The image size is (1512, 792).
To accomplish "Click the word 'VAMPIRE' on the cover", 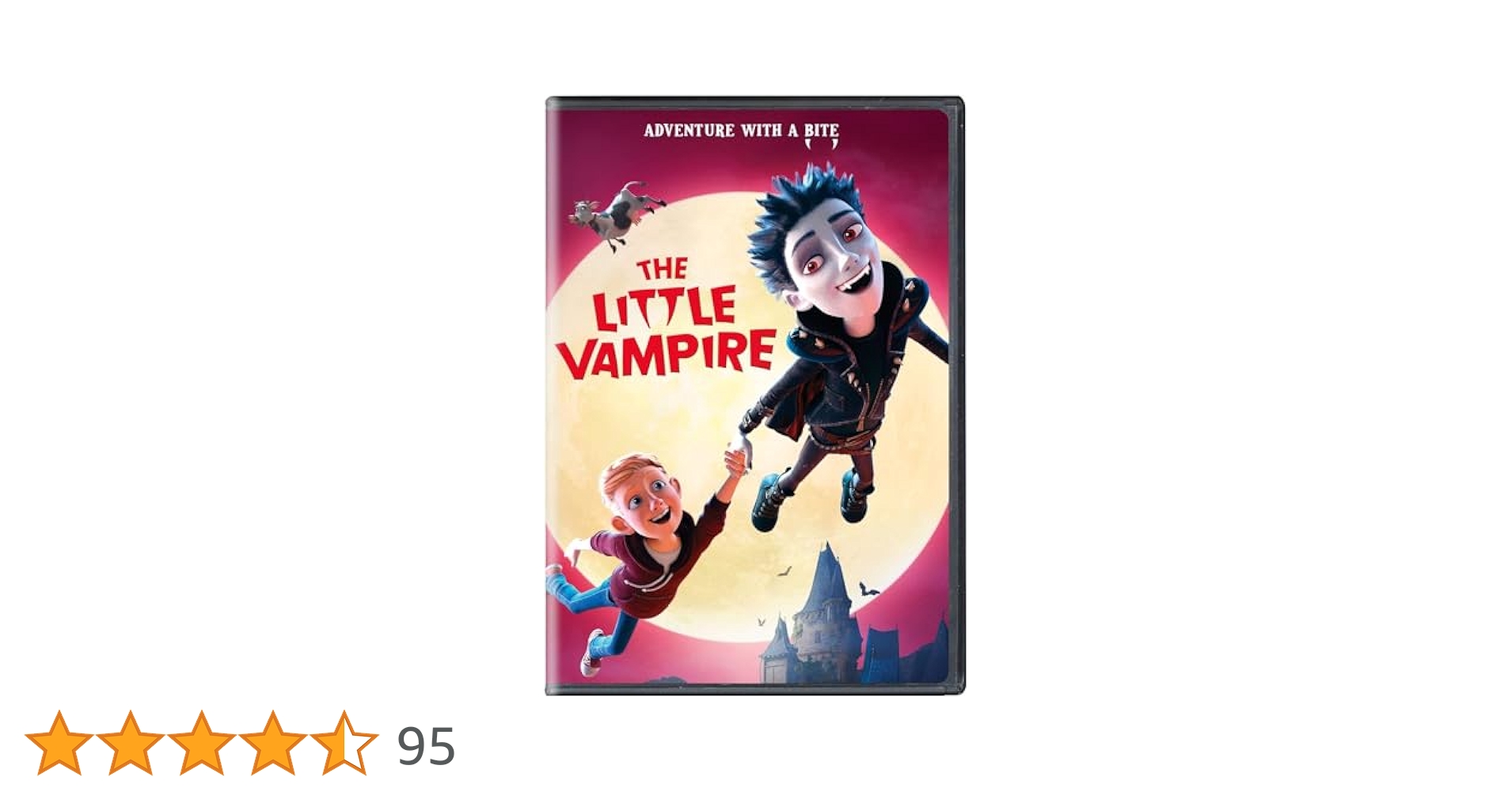I will [667, 354].
